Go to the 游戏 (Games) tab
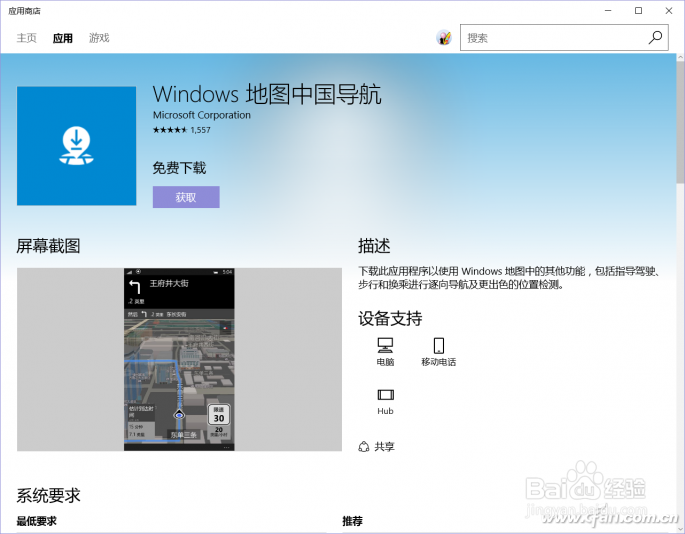 pos(99,38)
